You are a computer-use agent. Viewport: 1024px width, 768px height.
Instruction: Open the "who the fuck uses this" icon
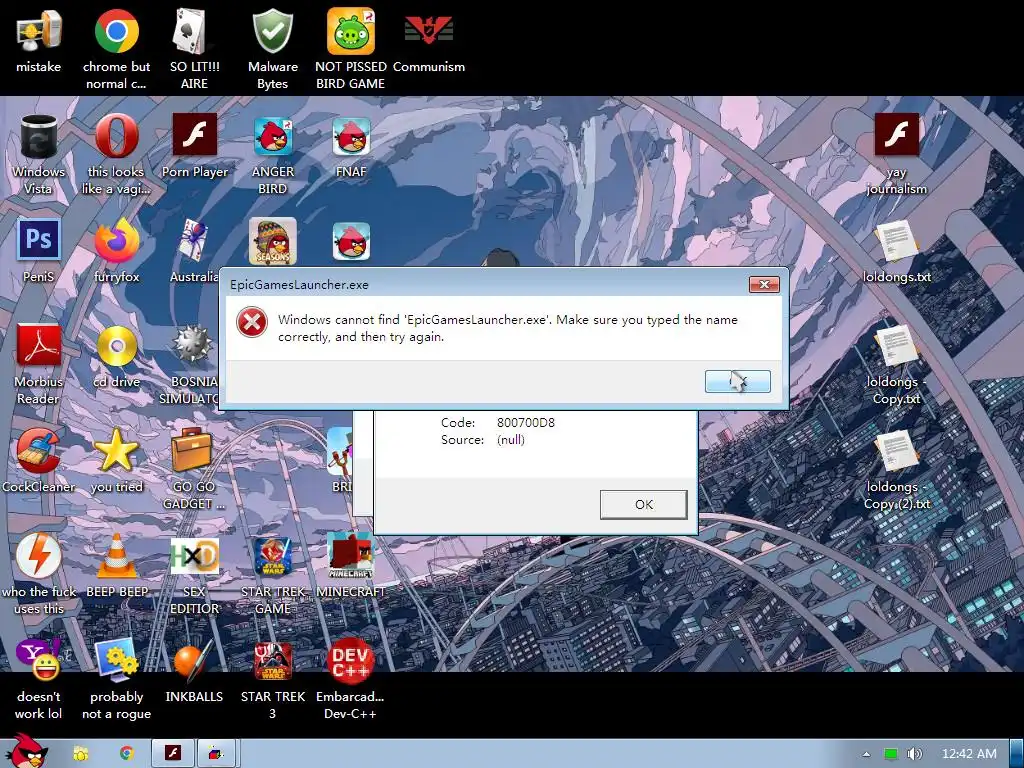[x=39, y=556]
